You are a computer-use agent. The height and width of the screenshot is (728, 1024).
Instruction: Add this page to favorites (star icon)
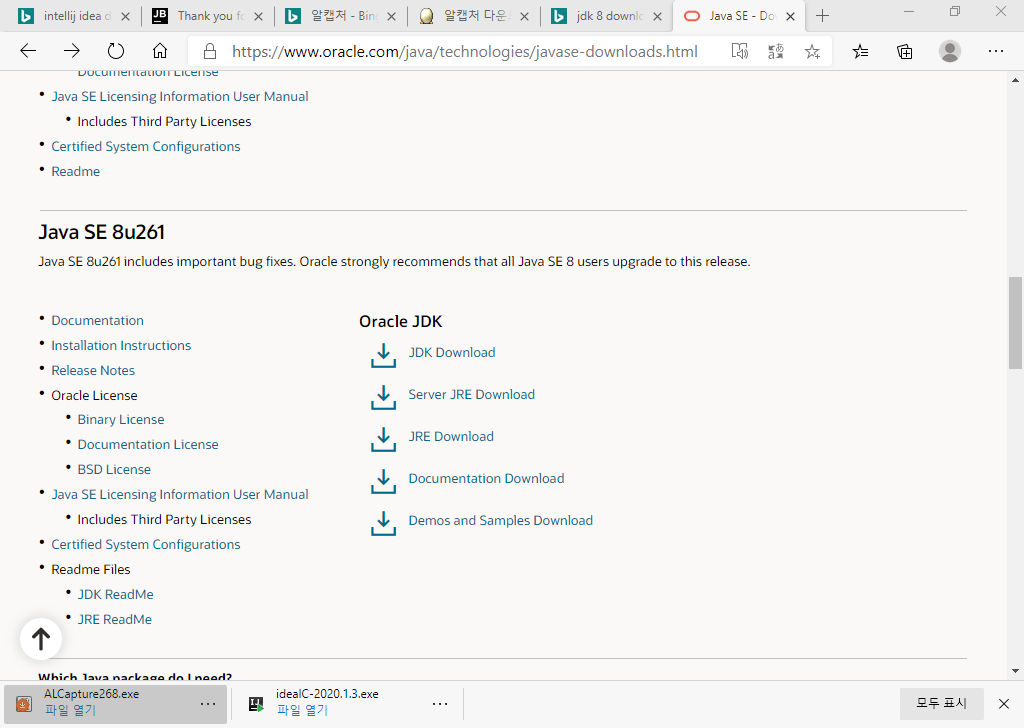[x=812, y=52]
